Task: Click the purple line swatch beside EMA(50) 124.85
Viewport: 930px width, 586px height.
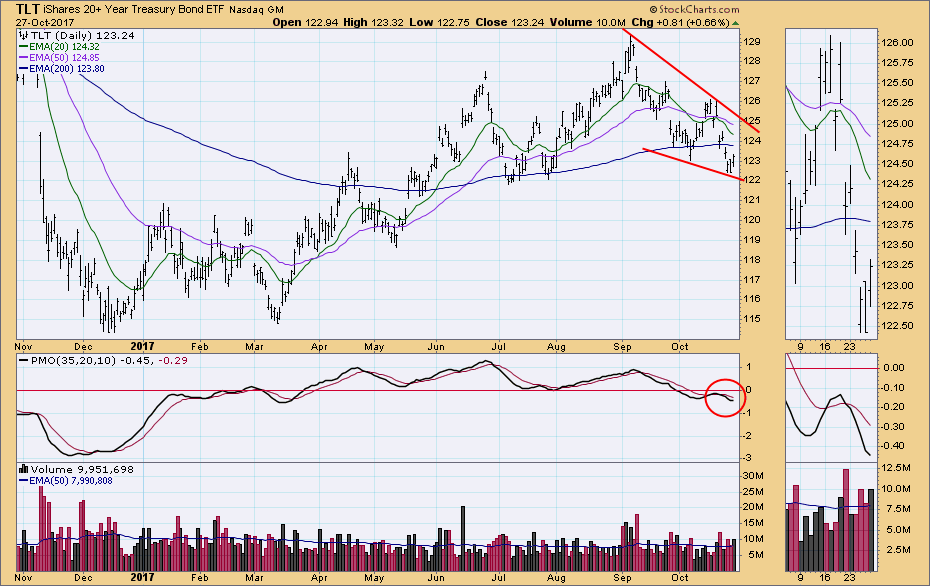Action: point(24,58)
